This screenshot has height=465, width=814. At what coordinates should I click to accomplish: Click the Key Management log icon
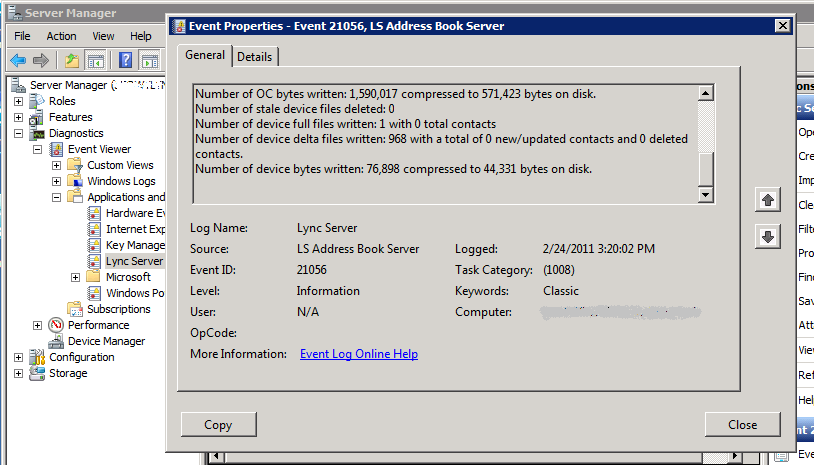(x=94, y=245)
